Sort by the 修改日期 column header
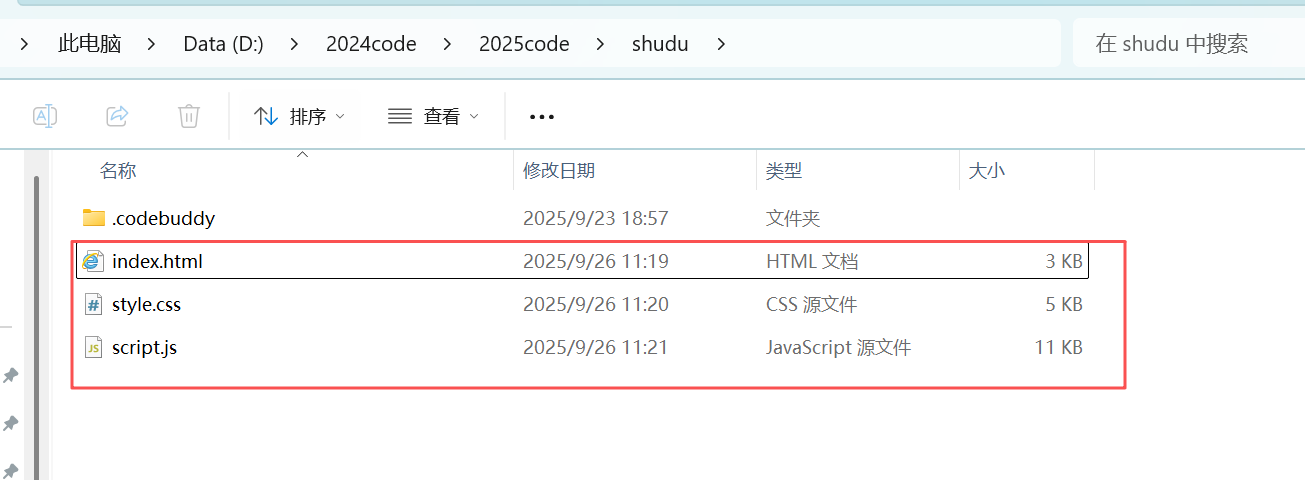This screenshot has height=480, width=1305. 559,171
